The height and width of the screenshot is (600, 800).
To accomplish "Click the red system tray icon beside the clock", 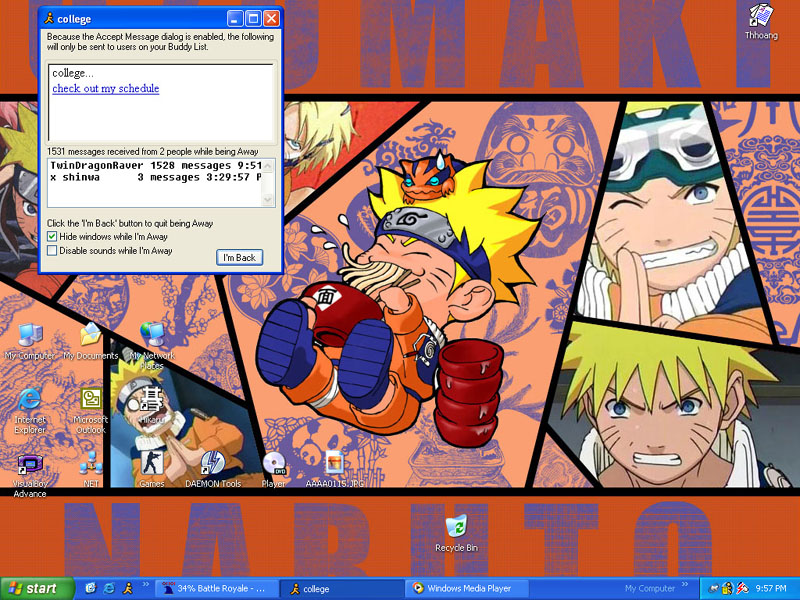I will tap(742, 588).
